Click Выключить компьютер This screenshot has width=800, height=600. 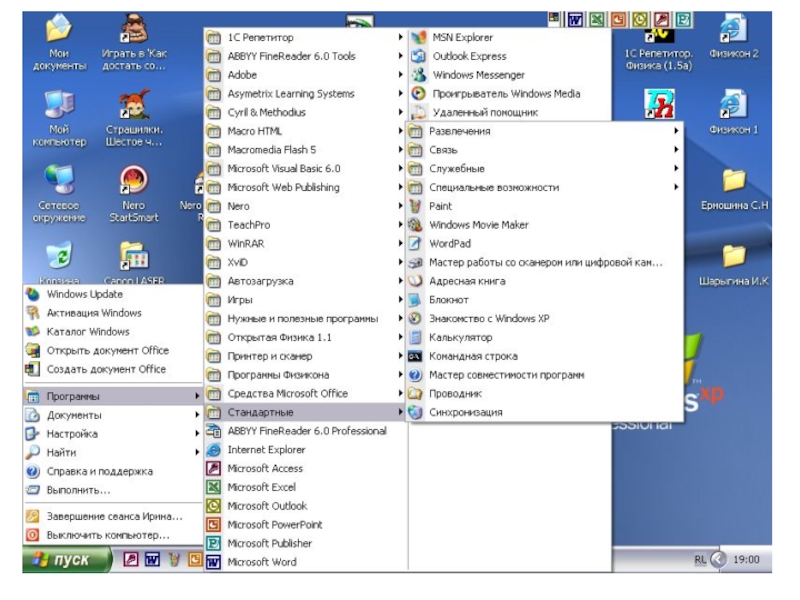click(113, 535)
